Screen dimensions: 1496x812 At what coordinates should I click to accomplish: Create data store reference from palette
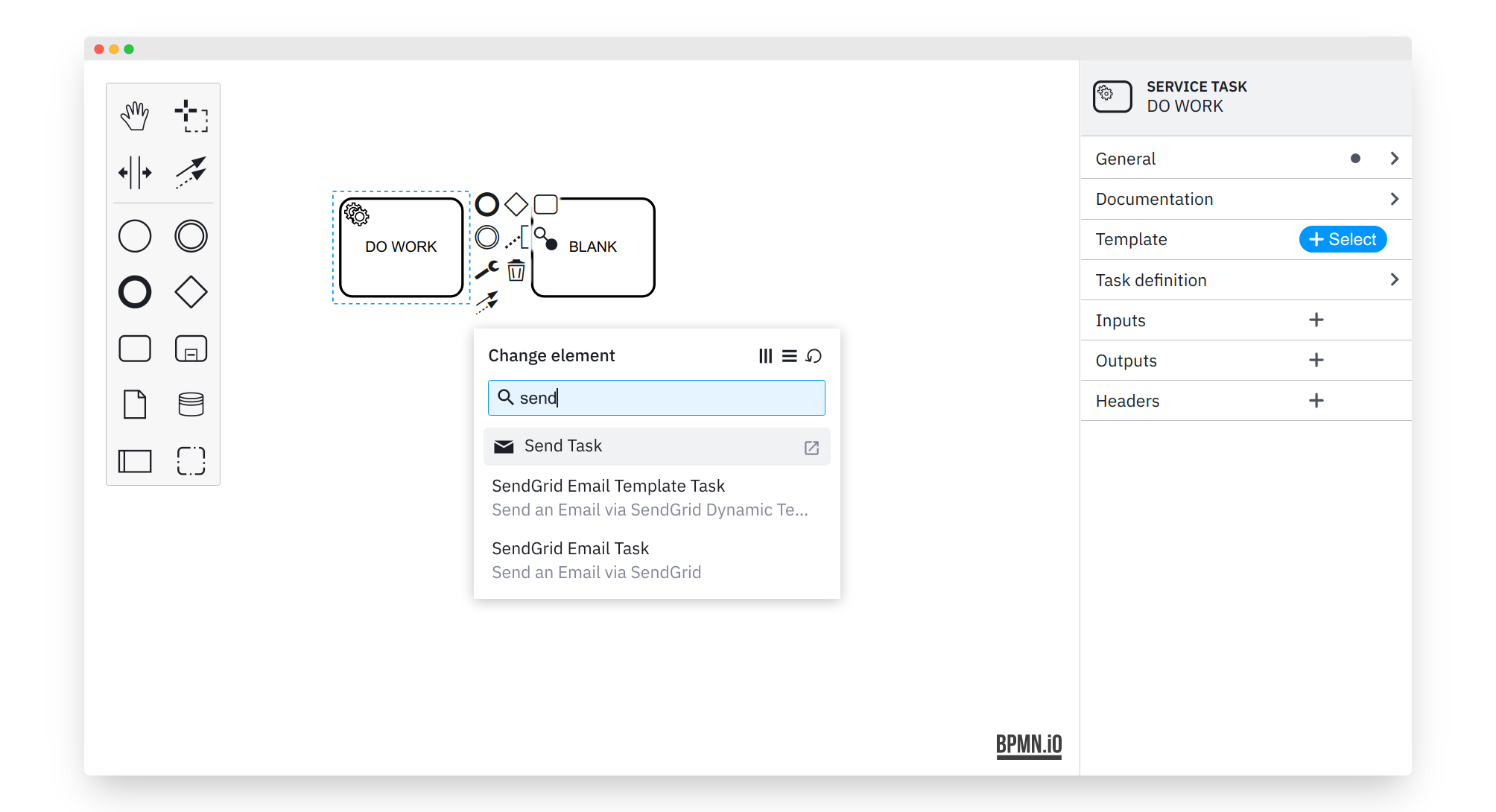click(191, 405)
